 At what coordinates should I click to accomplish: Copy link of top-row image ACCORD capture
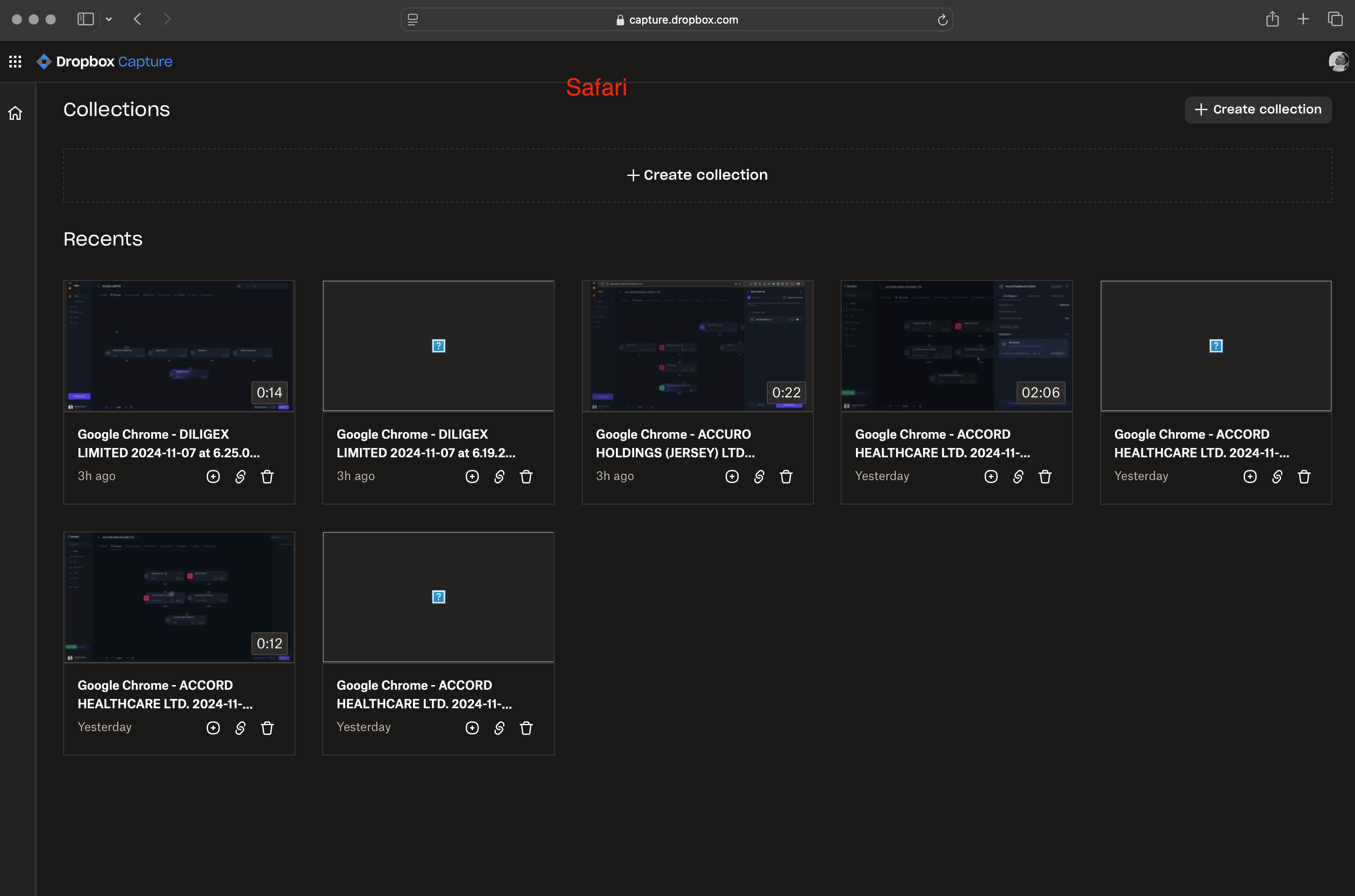[1277, 477]
